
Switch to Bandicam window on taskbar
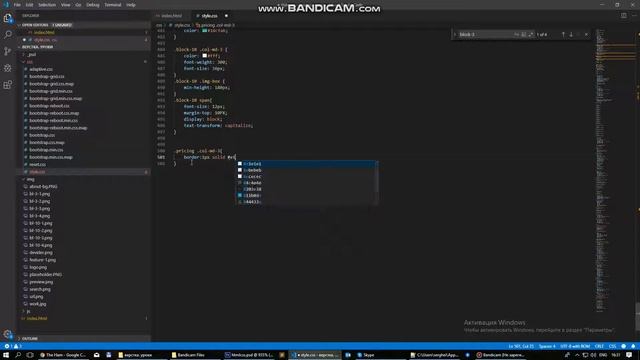(500, 355)
